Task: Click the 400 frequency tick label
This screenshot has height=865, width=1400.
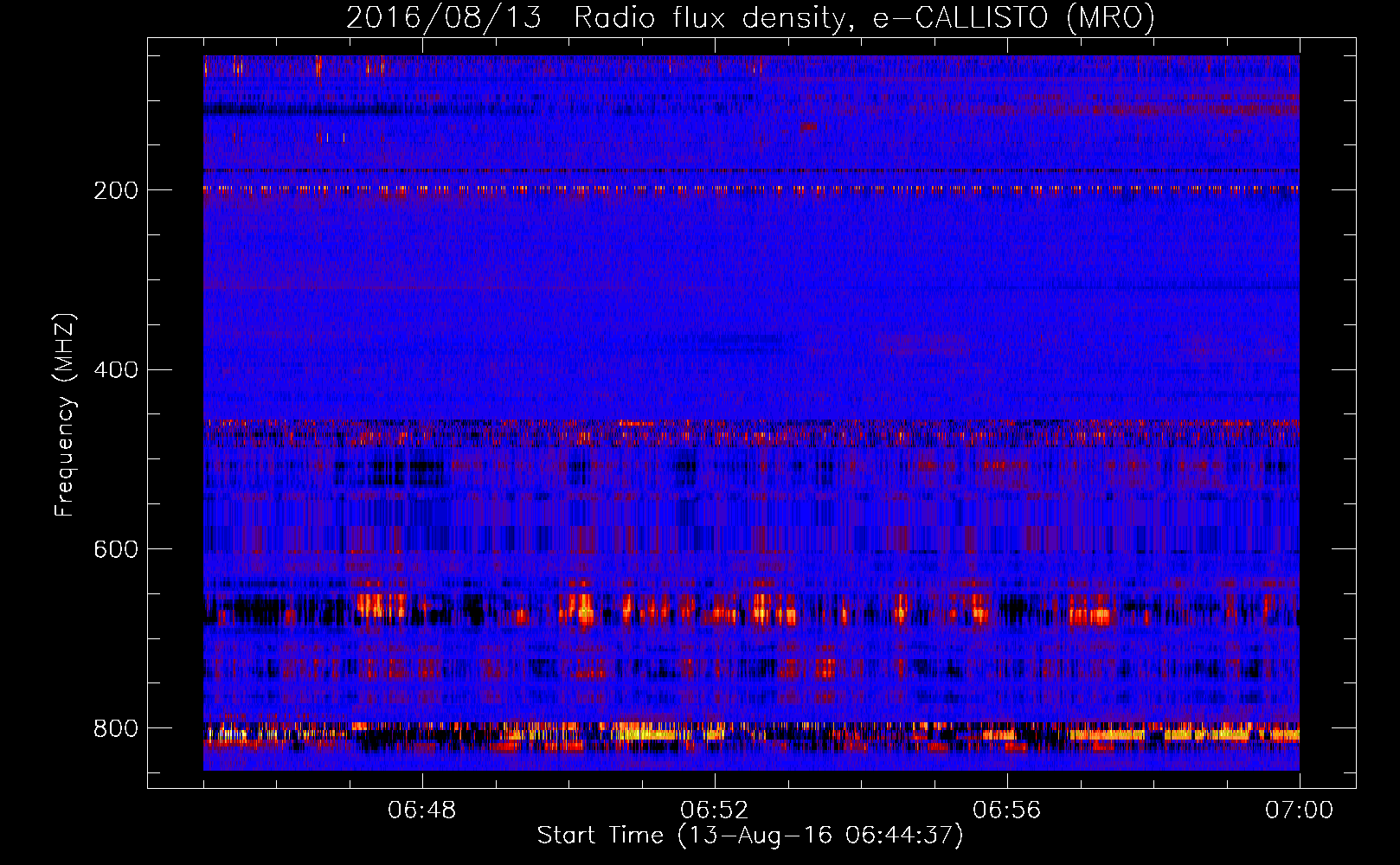Action: (116, 370)
